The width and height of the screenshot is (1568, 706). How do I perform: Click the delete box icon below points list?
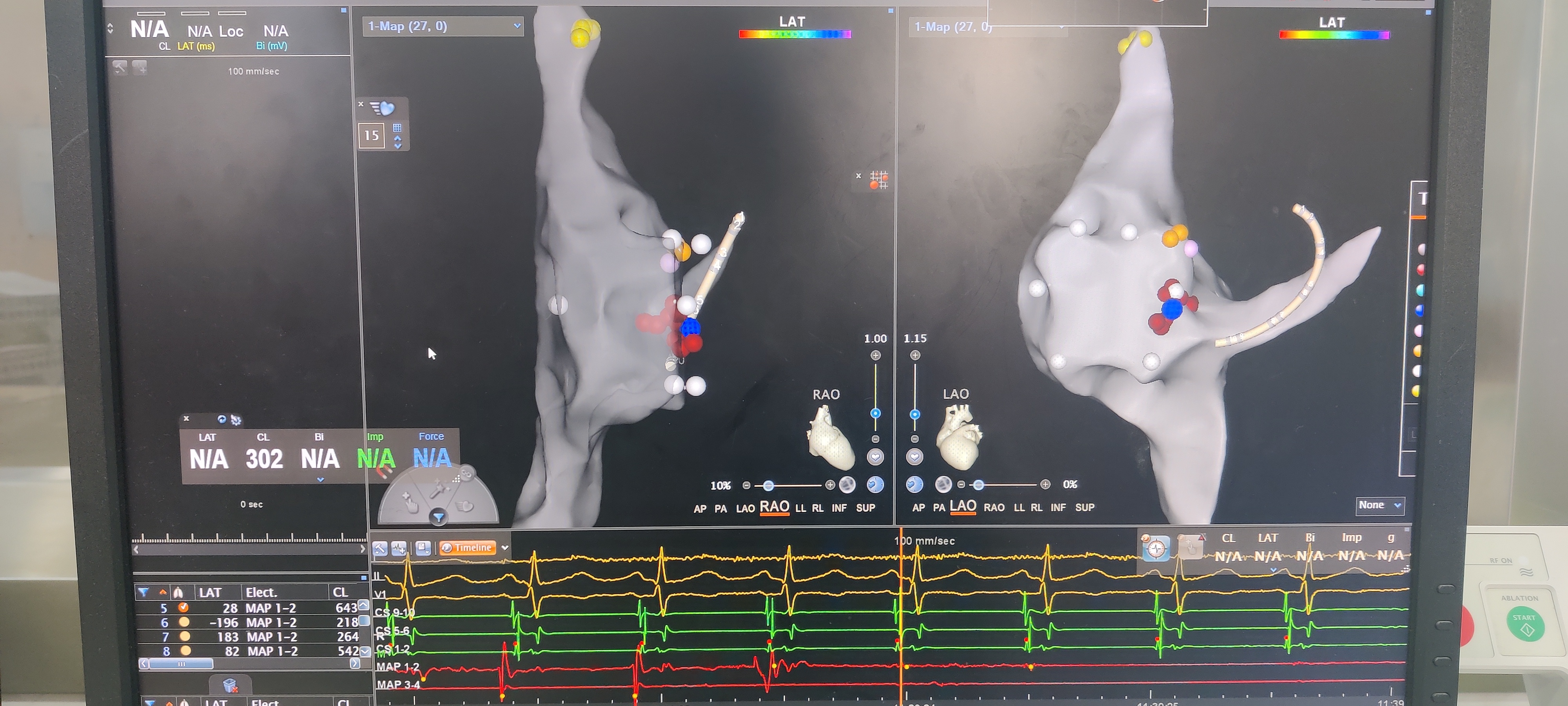pos(229,685)
